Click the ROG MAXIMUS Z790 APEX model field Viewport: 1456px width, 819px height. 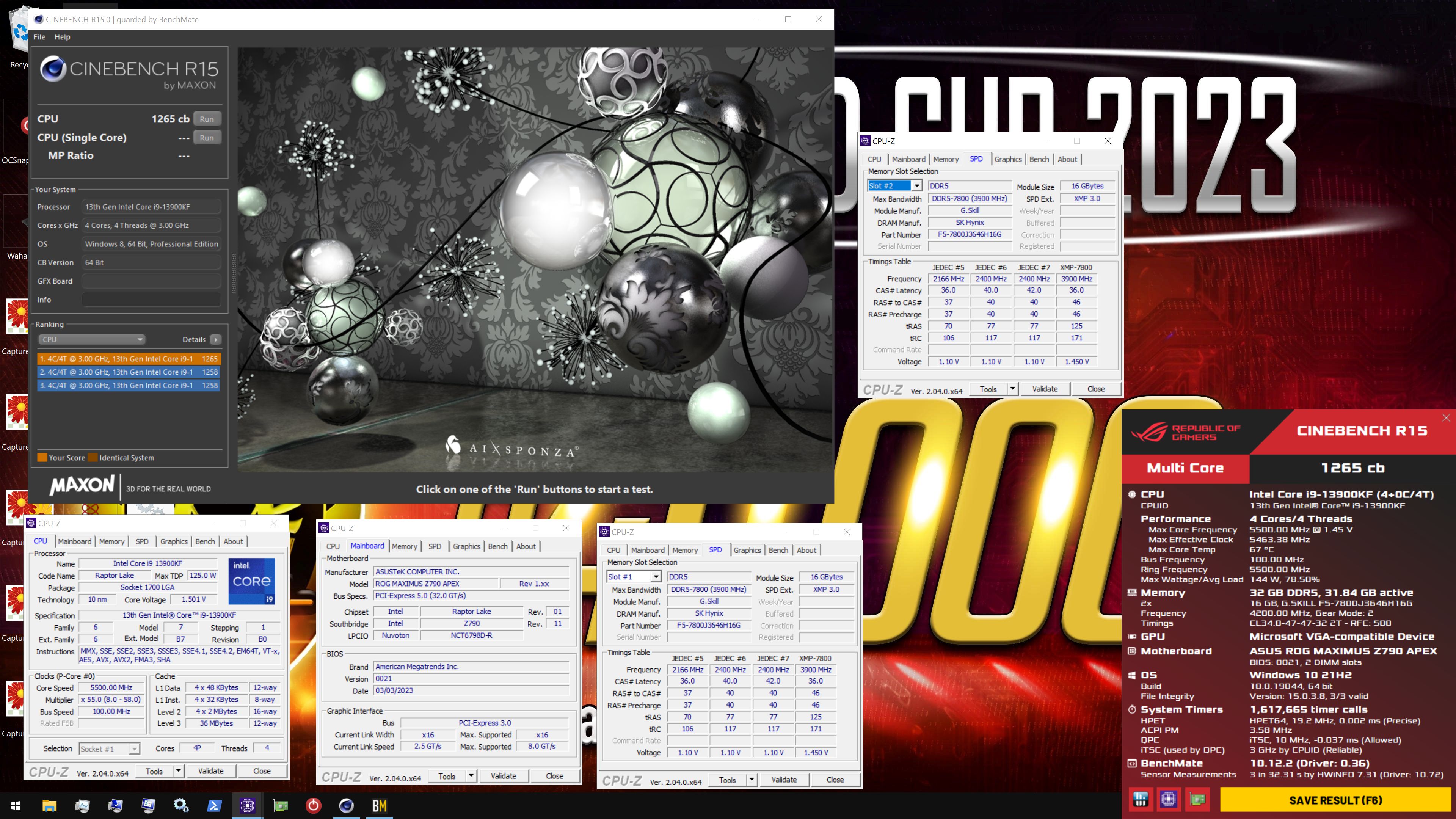point(436,584)
